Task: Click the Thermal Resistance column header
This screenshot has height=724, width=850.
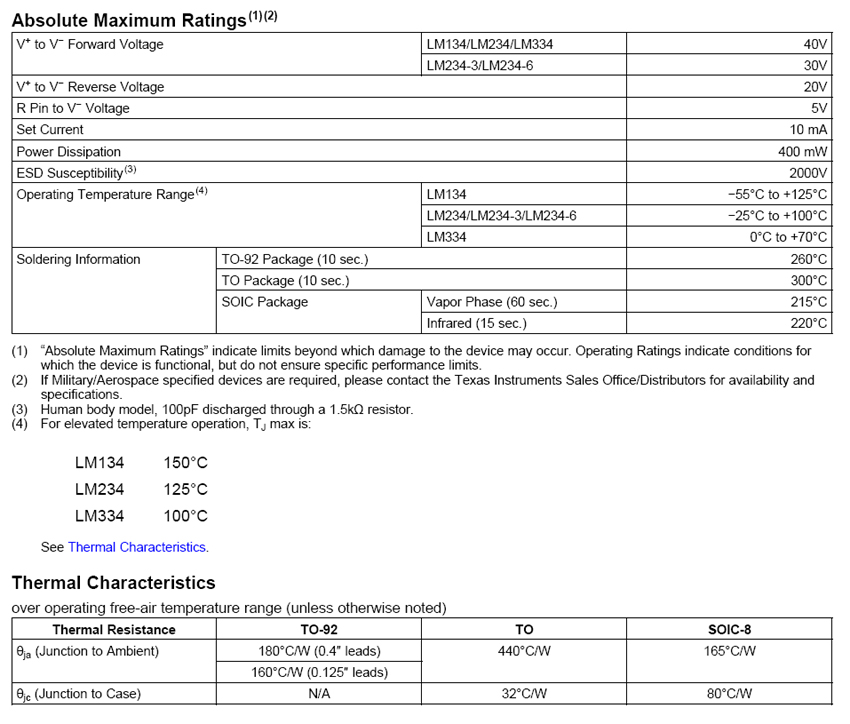Action: coord(113,630)
